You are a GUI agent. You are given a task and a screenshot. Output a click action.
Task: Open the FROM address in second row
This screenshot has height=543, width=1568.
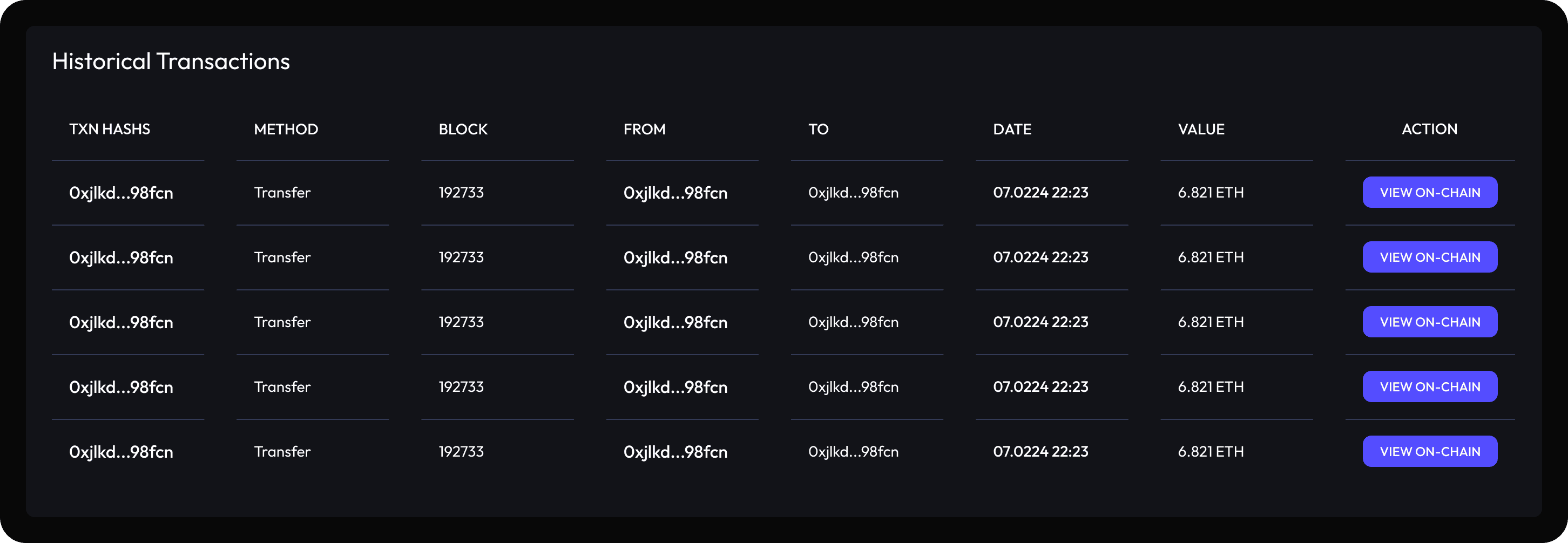[x=675, y=257]
